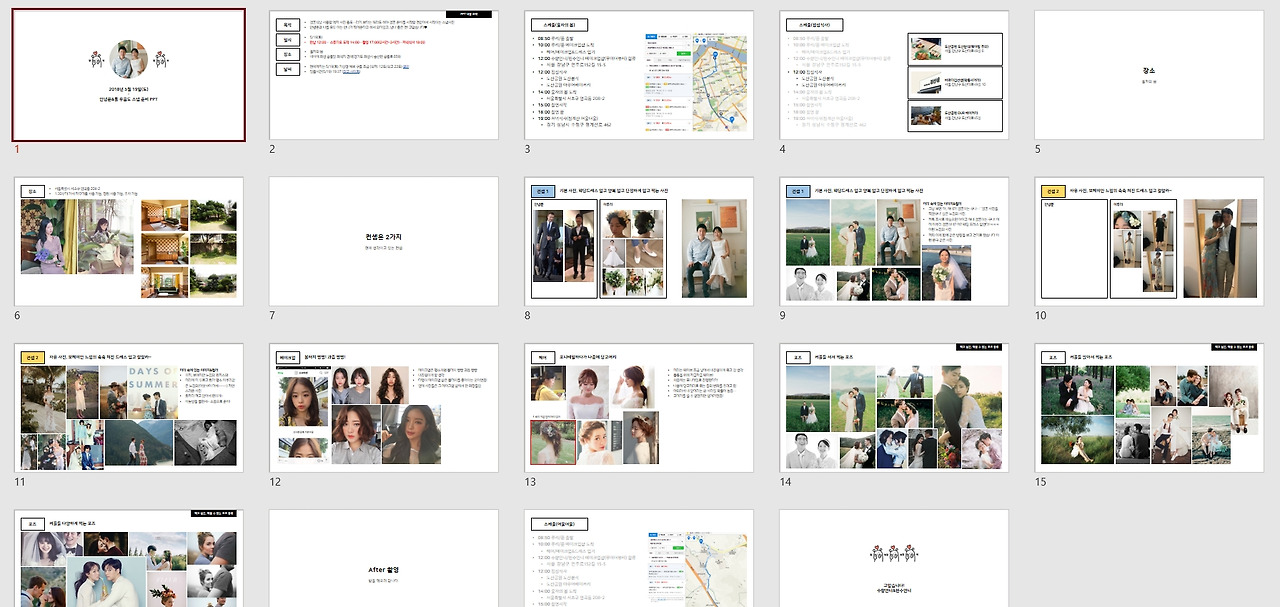Select slide 6 thumbnail with location photos
Screen dimensions: 1280x607
point(130,242)
